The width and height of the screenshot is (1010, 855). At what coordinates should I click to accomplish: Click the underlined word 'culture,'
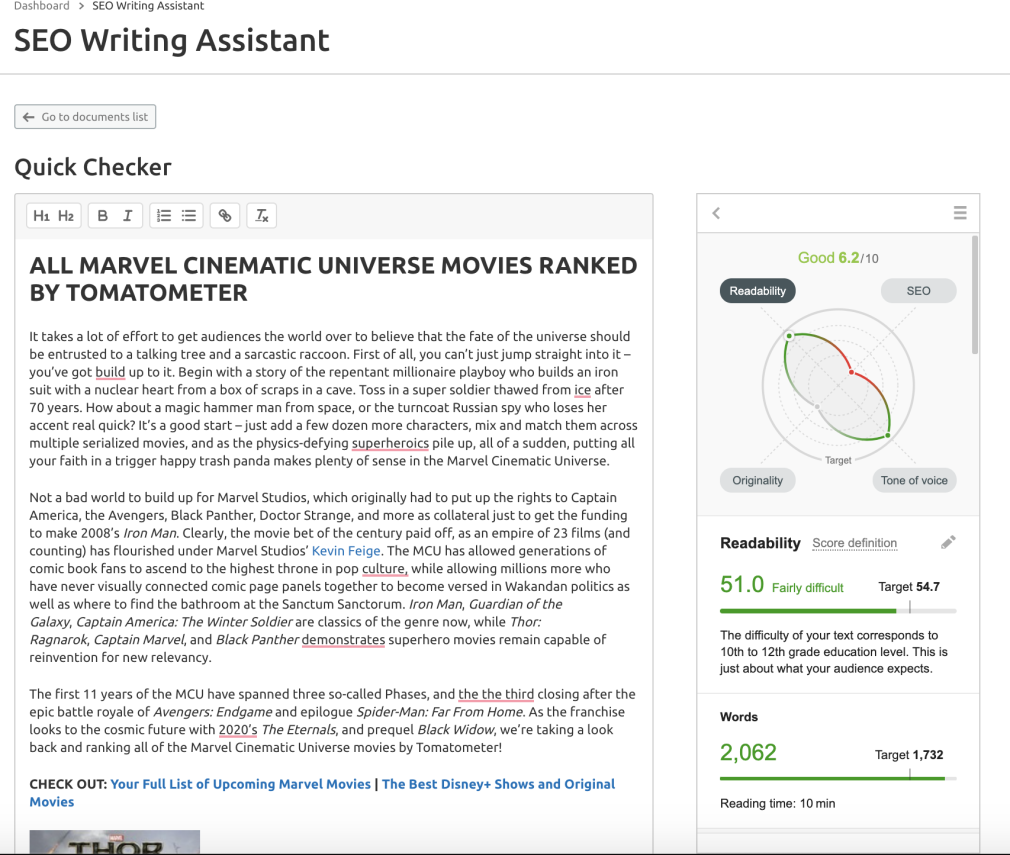[385, 569]
